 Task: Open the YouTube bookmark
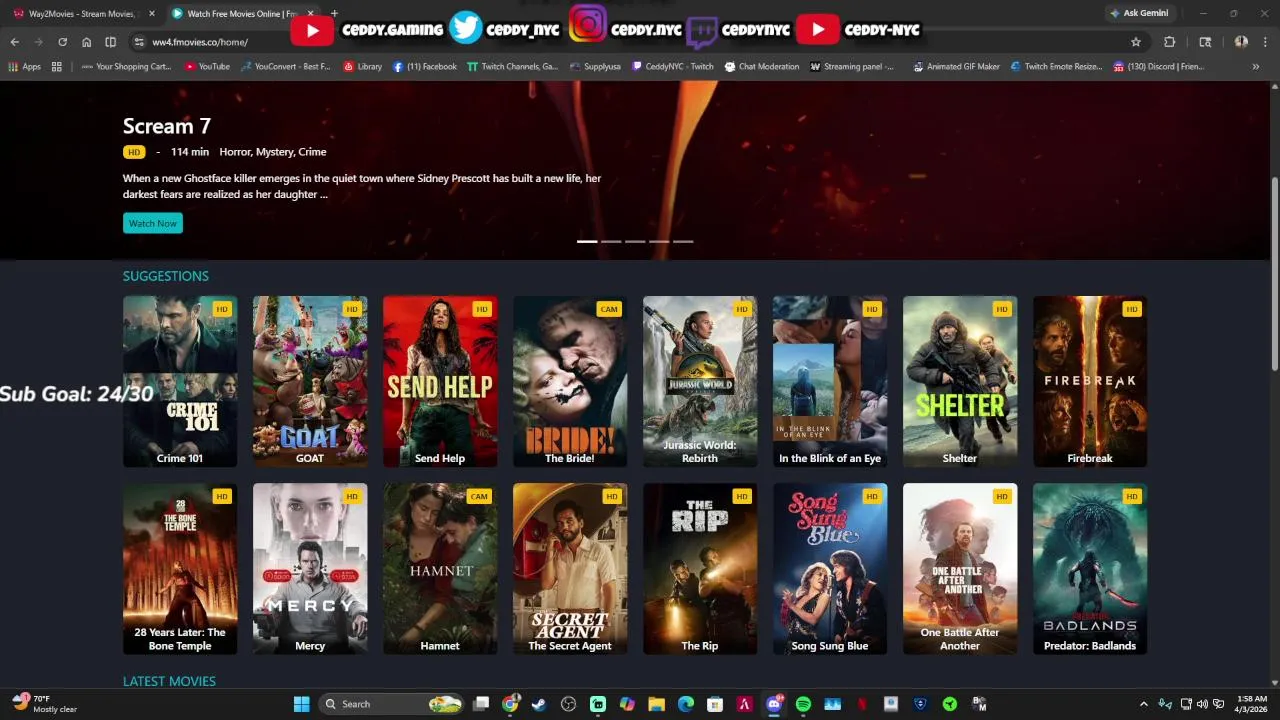pos(207,67)
